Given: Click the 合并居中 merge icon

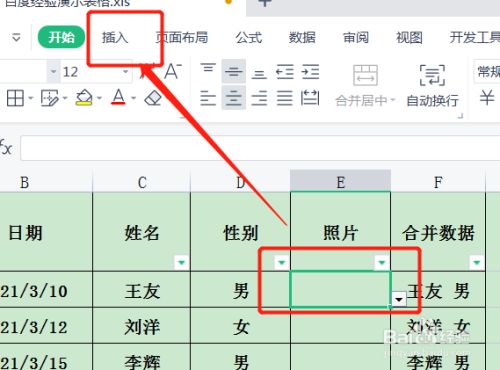Looking at the screenshot, I should (x=365, y=75).
